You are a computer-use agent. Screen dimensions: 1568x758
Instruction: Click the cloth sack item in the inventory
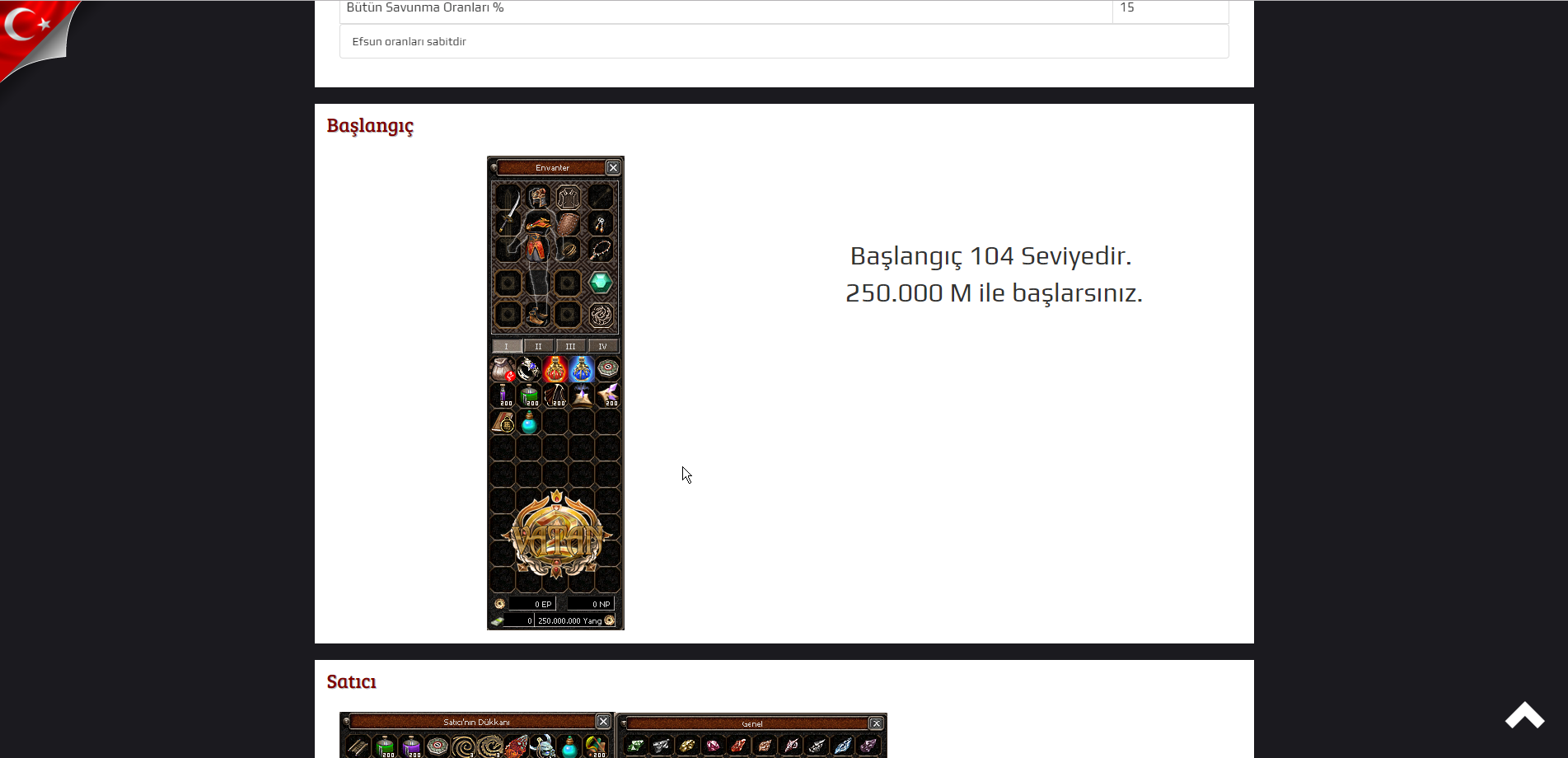point(503,369)
